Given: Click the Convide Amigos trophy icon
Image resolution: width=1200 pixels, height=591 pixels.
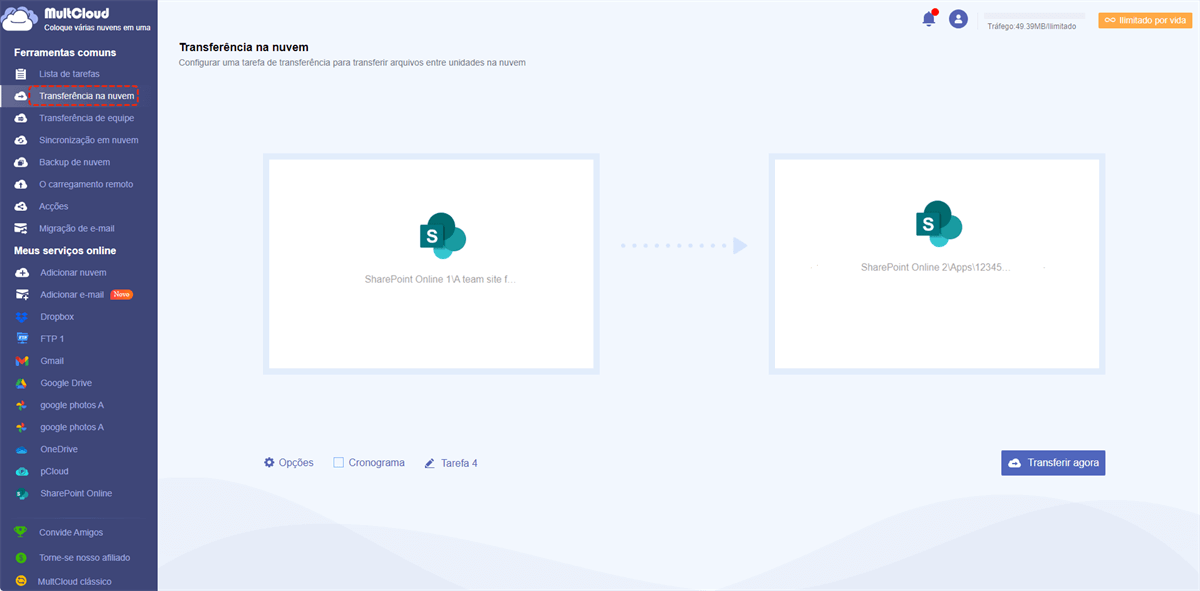Looking at the screenshot, I should [21, 532].
